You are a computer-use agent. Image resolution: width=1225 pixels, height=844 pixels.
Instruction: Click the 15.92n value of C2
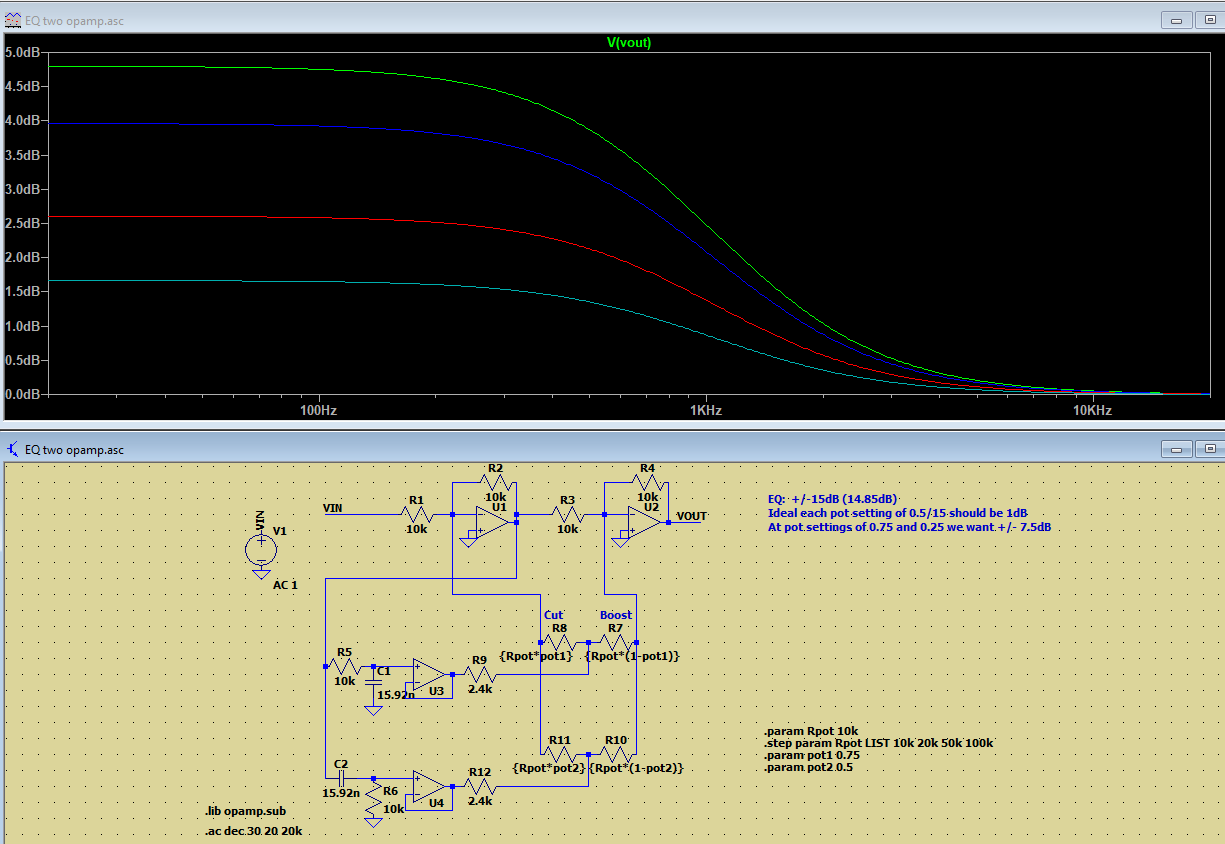(341, 793)
